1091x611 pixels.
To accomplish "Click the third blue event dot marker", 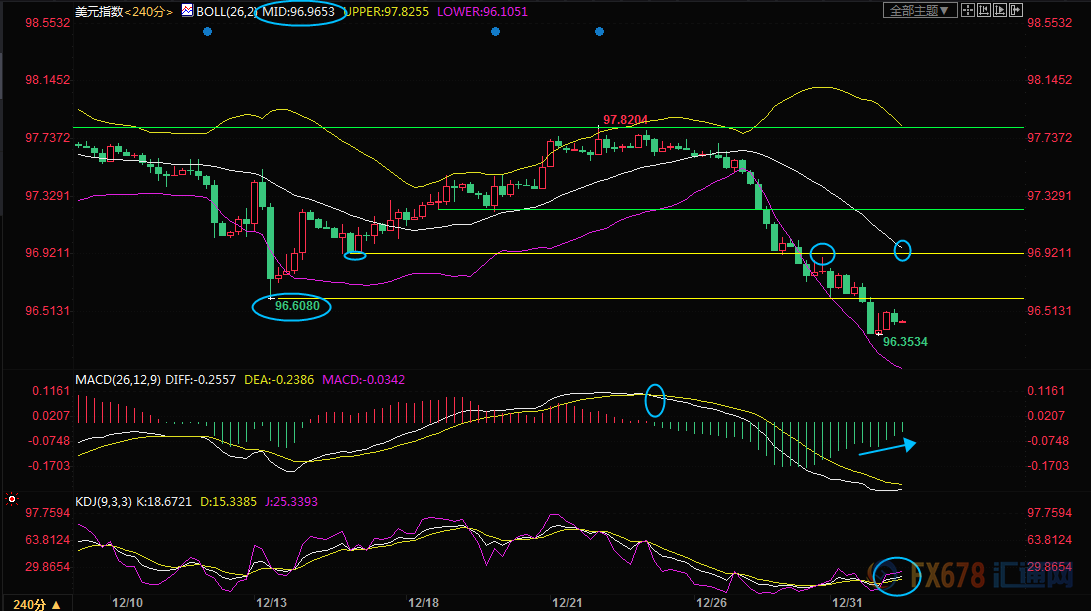I will click(599, 32).
